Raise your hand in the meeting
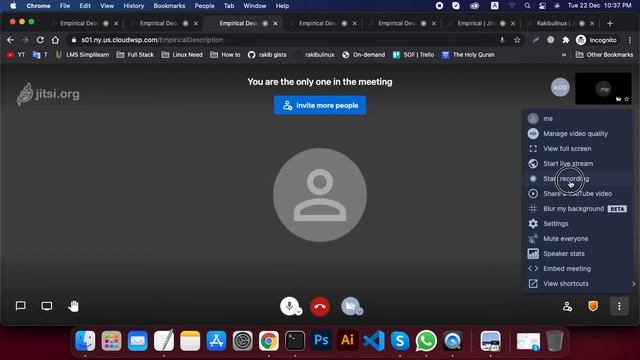 pyautogui.click(x=73, y=306)
